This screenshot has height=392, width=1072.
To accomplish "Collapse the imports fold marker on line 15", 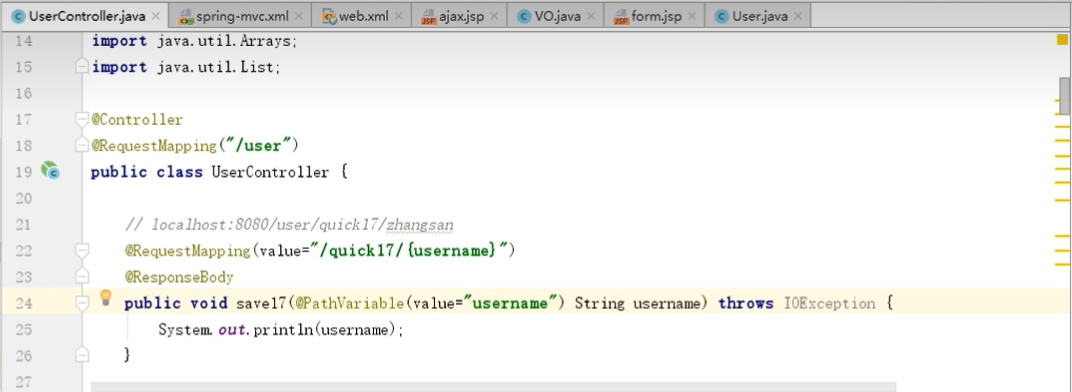I will tap(82, 67).
